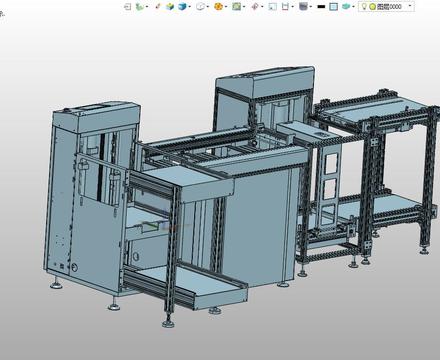The height and width of the screenshot is (360, 440).
Task: Toggle the light bulb layer visibility icon
Action: coord(364,6)
